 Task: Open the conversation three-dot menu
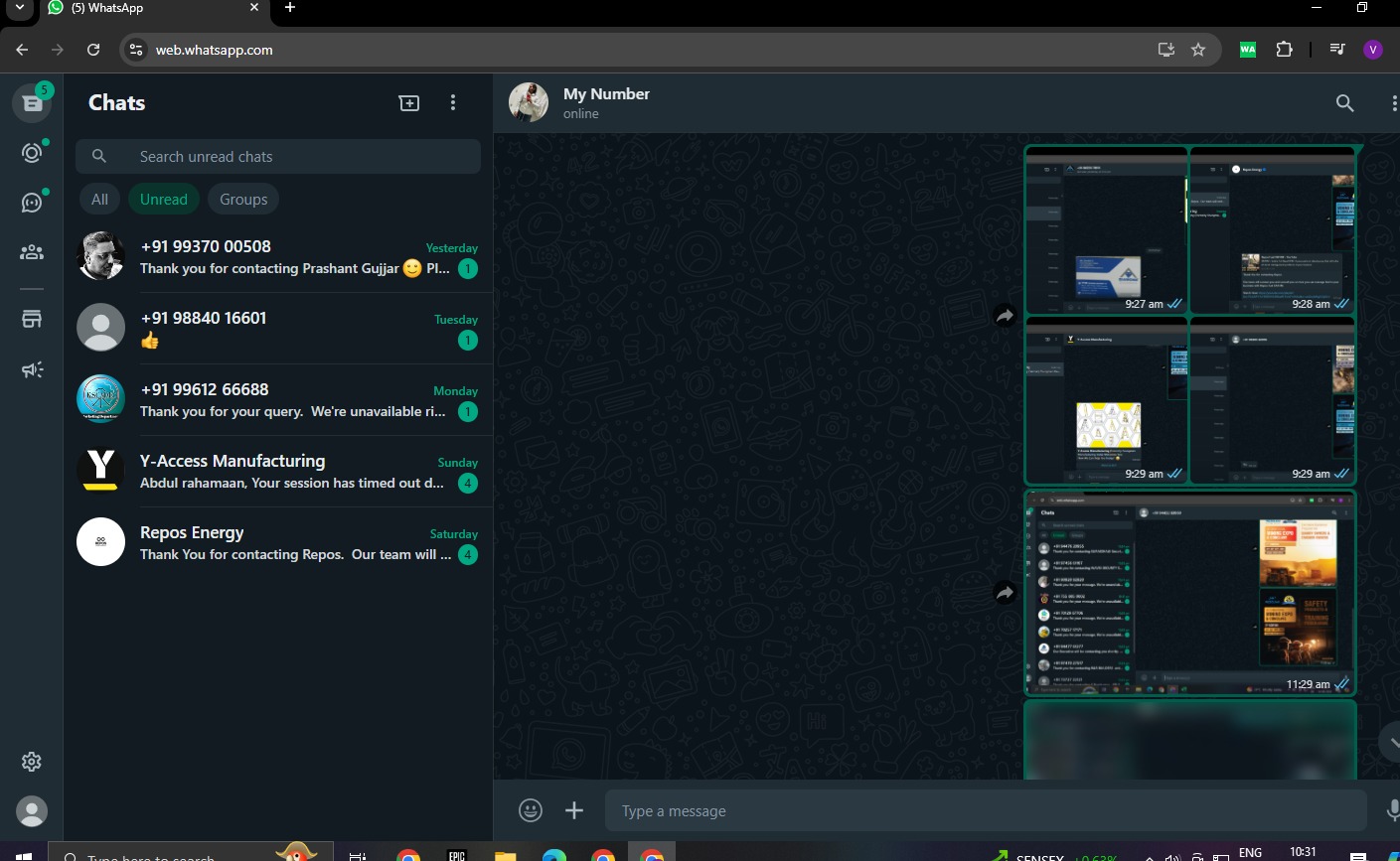pos(1393,102)
